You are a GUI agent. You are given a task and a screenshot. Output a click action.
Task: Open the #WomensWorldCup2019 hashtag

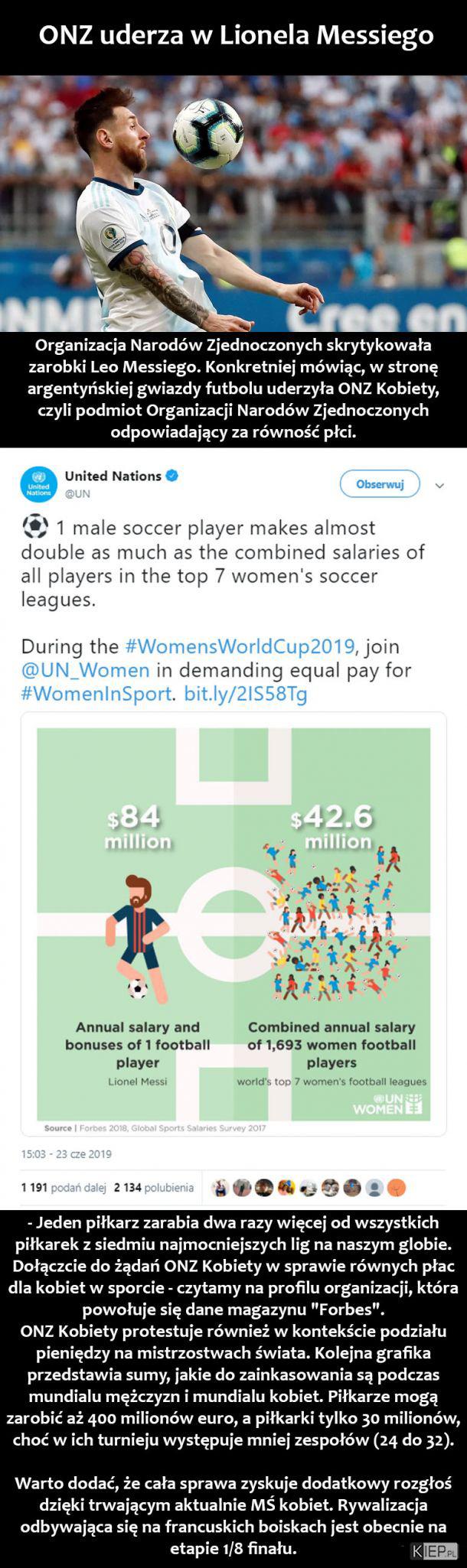240,646
